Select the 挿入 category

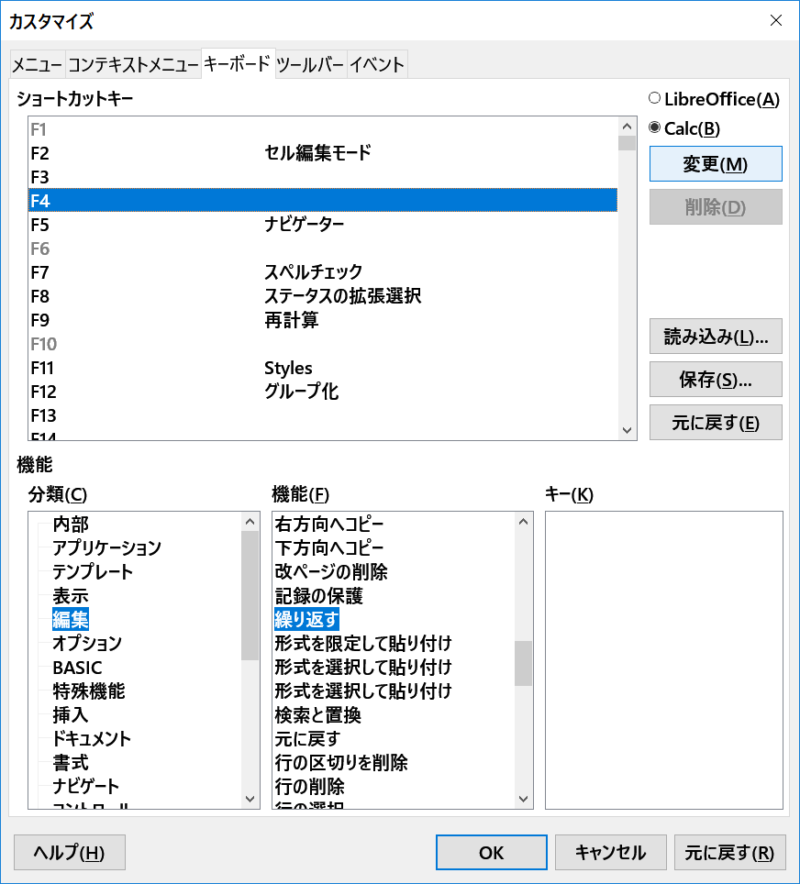pos(70,715)
